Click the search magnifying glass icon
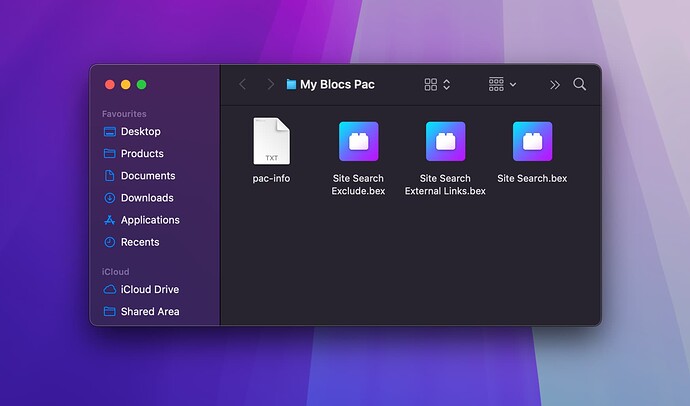 (x=580, y=85)
